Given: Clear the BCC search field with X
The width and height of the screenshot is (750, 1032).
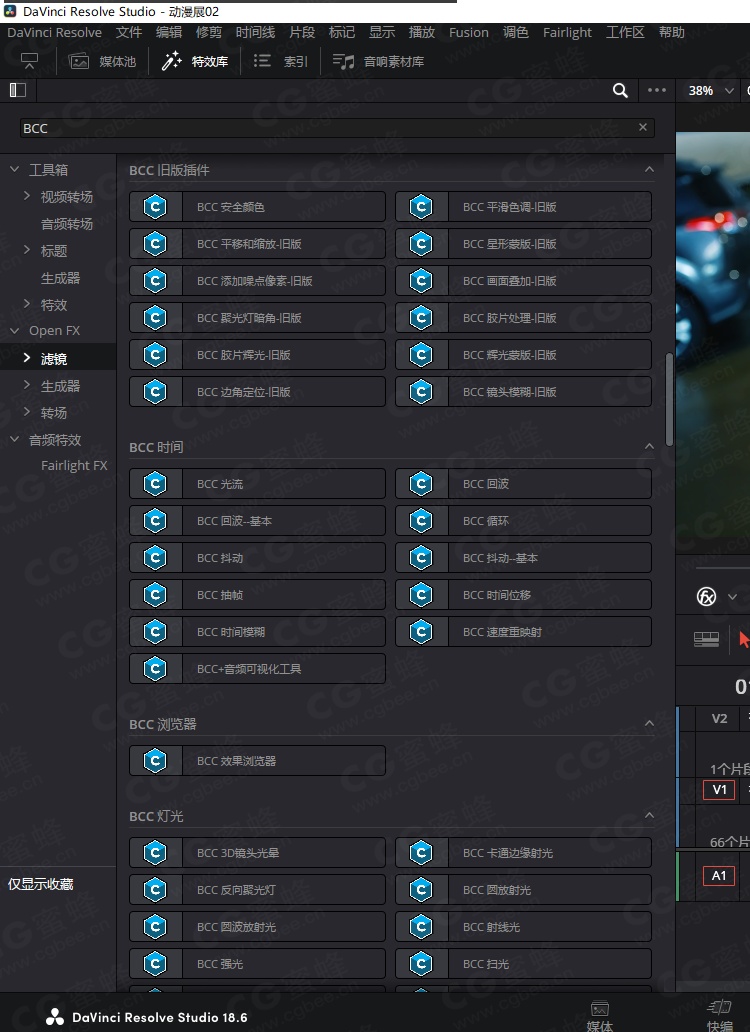Looking at the screenshot, I should pos(643,127).
